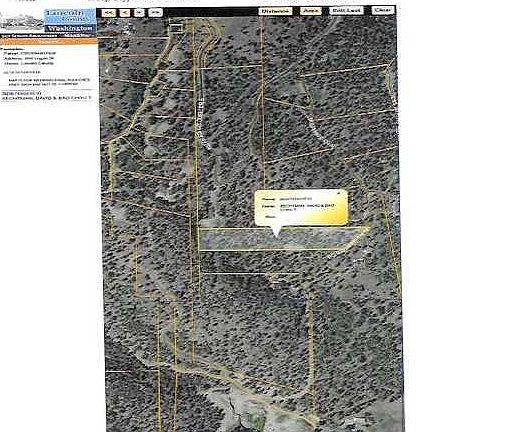521x432 pixels.
Task: Select the Address line in side panel
Action: point(29,58)
